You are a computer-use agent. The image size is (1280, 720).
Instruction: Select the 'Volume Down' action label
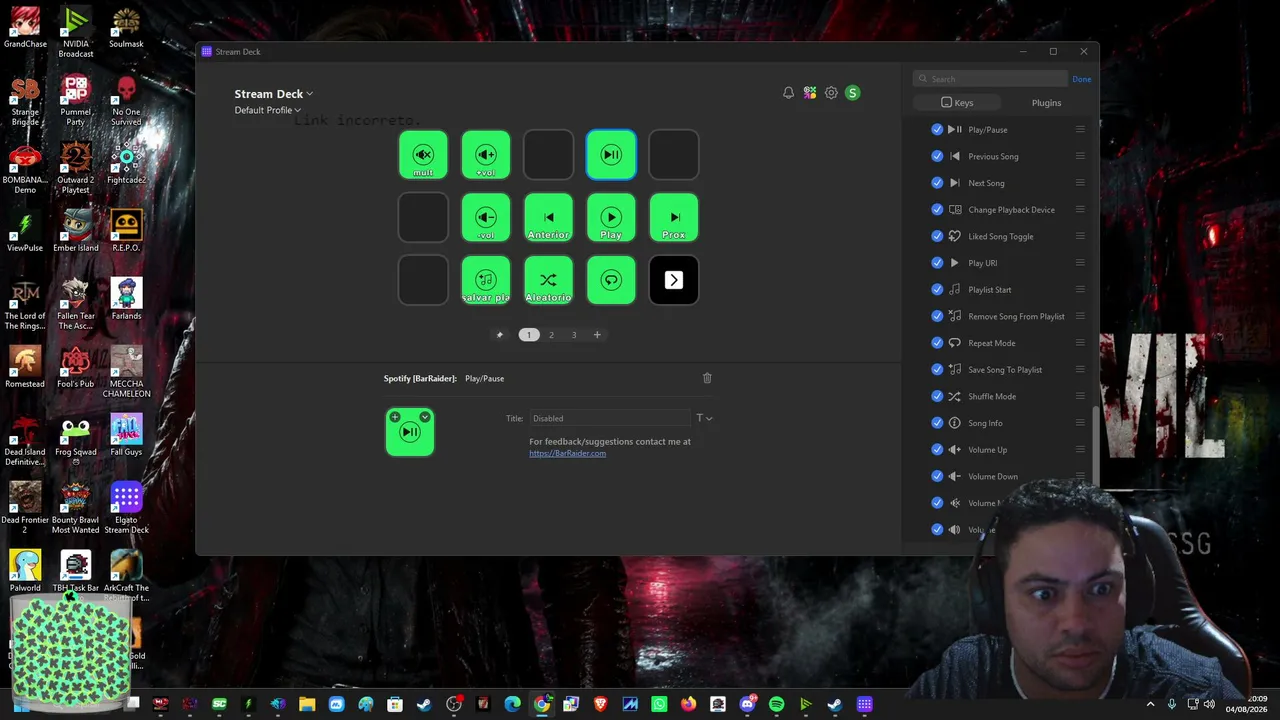(x=993, y=476)
